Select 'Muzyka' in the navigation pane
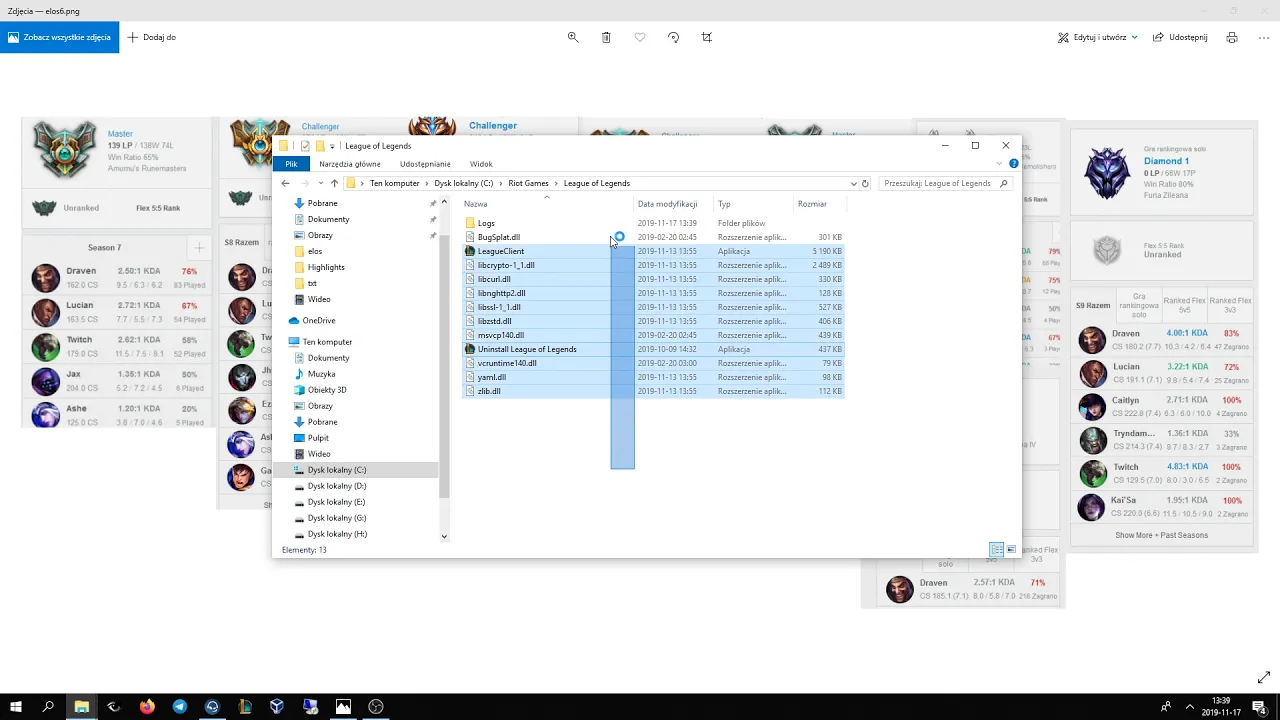This screenshot has width=1280, height=720. click(x=321, y=374)
